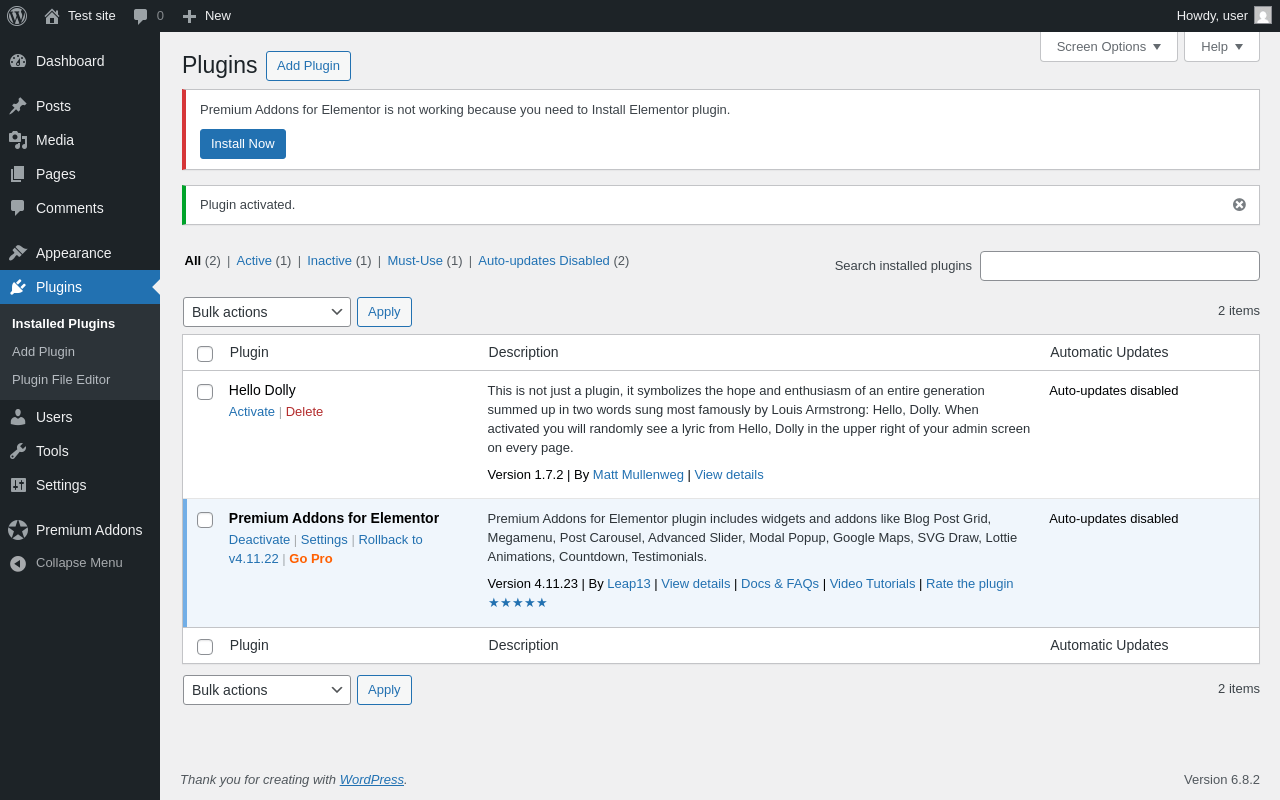Open Premium Addons Settings link
The height and width of the screenshot is (800, 1280).
tap(324, 540)
